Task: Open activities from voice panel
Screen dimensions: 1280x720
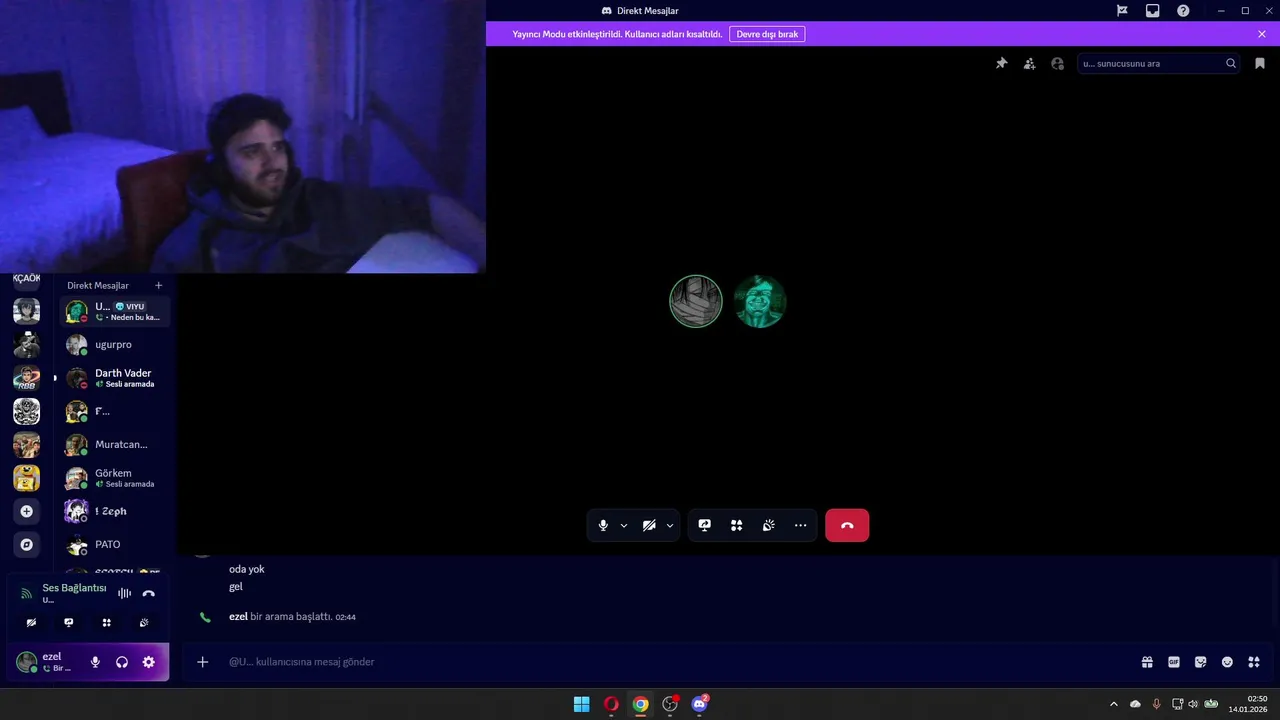Action: click(106, 622)
